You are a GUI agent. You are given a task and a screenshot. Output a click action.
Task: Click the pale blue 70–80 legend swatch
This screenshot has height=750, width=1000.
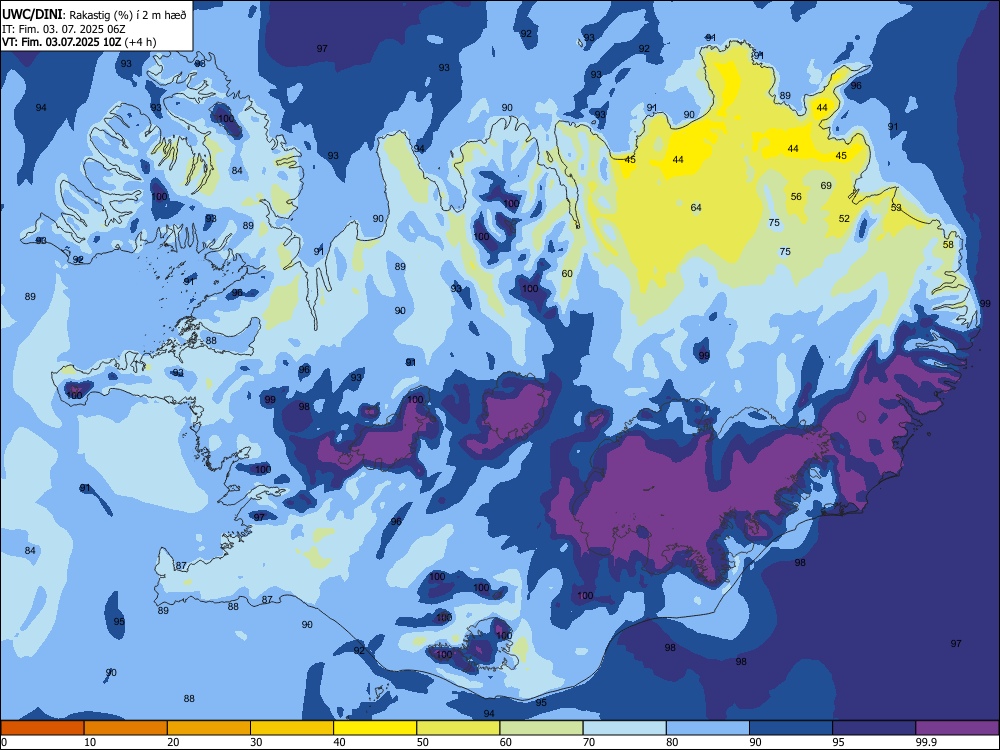(625, 728)
